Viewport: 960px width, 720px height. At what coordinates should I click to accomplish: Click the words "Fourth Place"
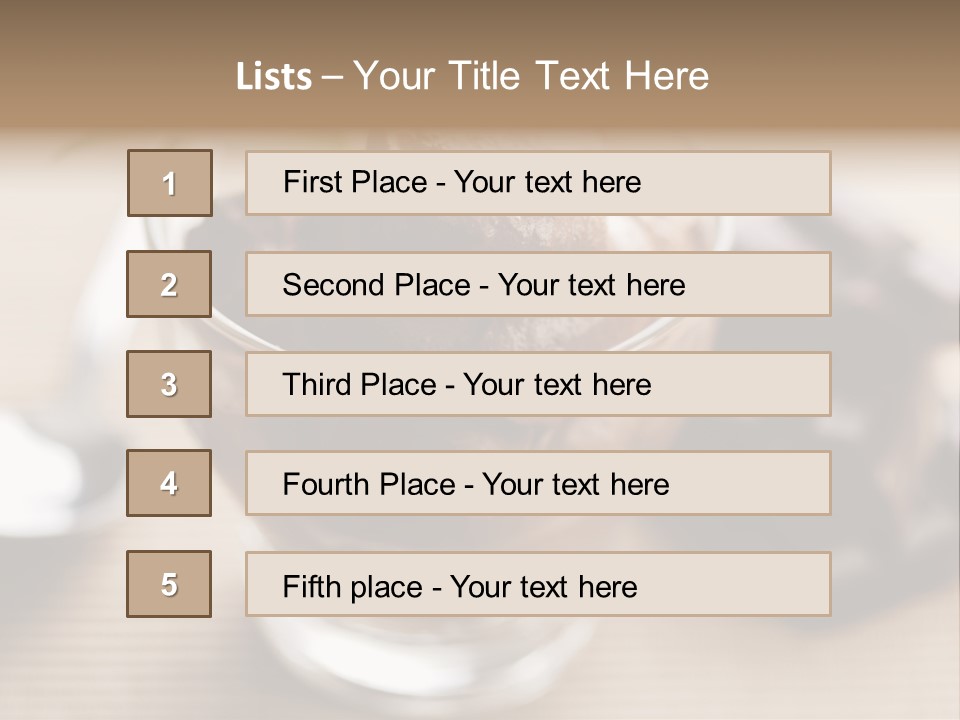[368, 485]
